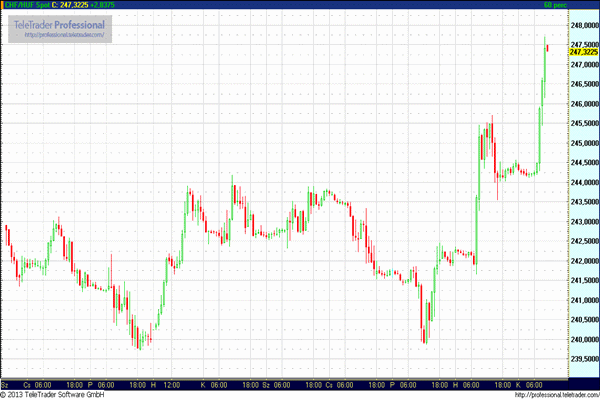
Task: Click the 241,0000 price axis label
Action: click(x=583, y=300)
